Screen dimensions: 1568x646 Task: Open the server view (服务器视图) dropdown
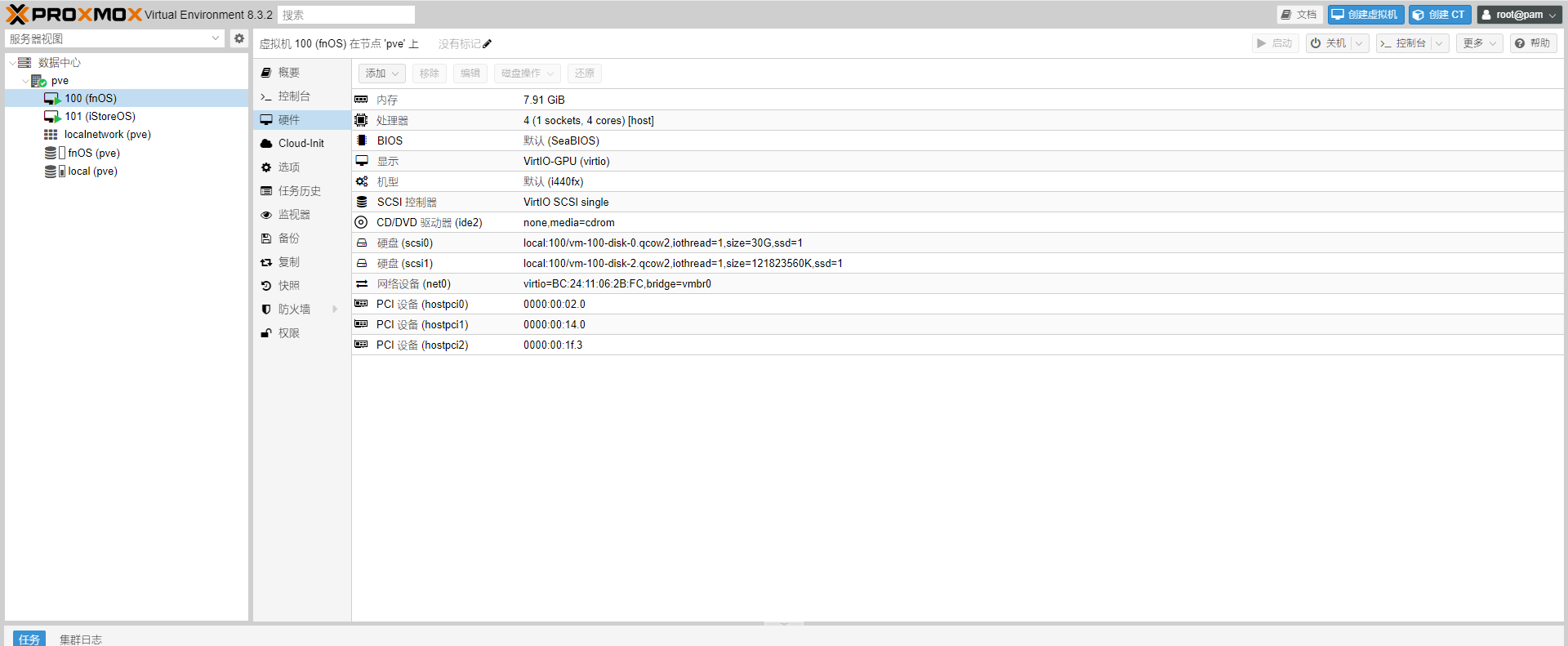click(x=216, y=38)
